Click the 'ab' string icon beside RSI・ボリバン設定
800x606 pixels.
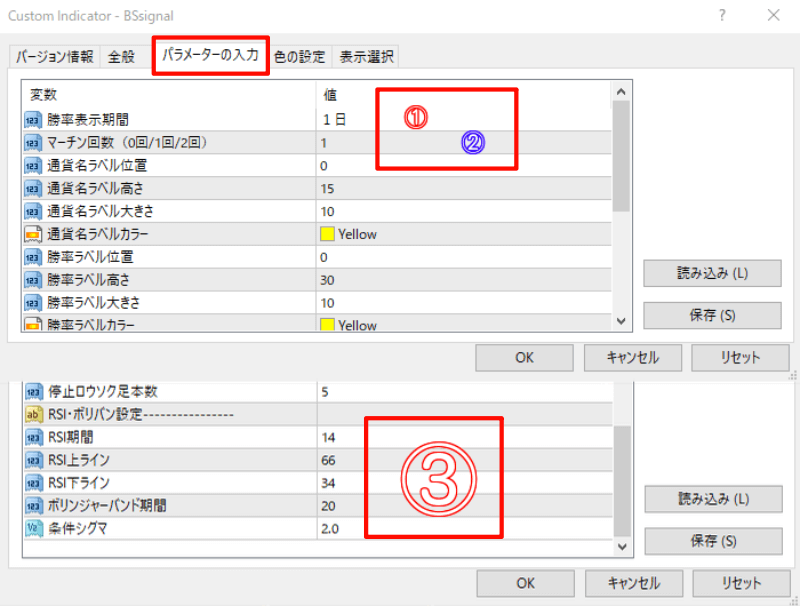[x=33, y=414]
